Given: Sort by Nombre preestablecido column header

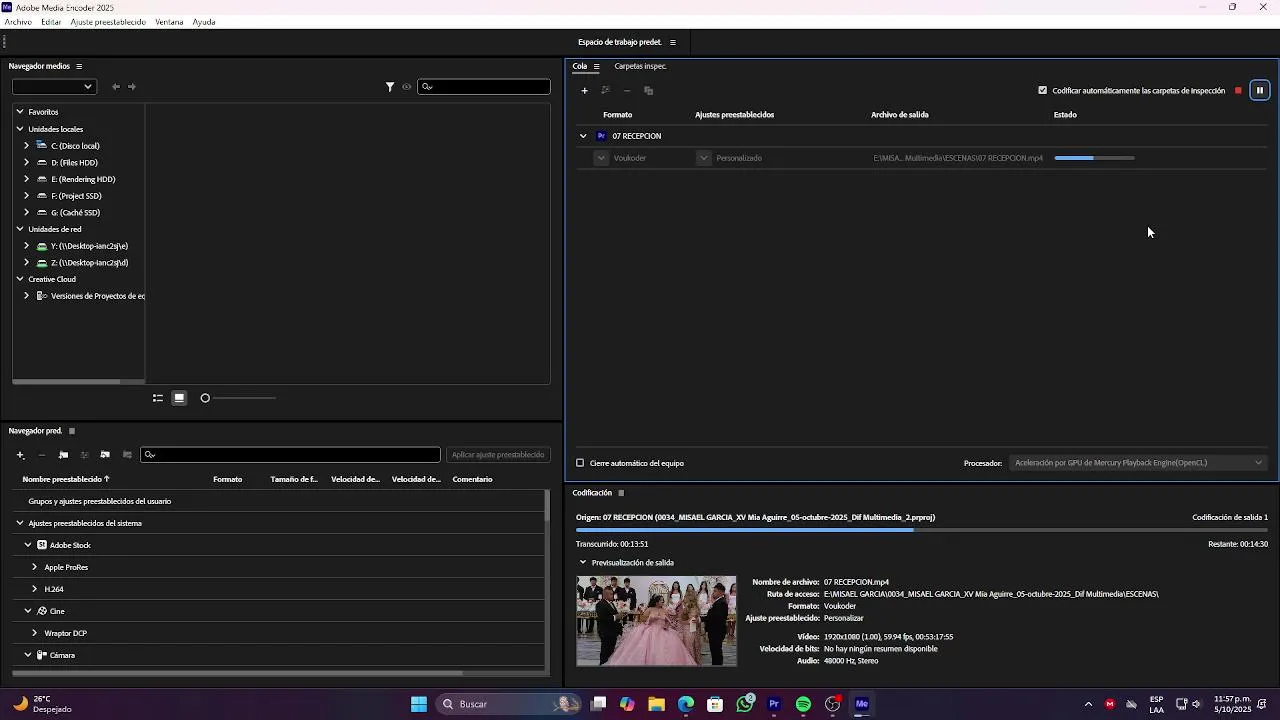Looking at the screenshot, I should coord(66,479).
